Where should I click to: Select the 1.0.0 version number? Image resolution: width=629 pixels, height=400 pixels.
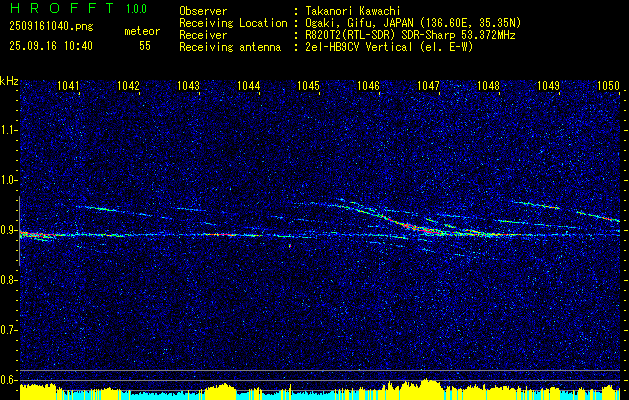tap(136, 8)
